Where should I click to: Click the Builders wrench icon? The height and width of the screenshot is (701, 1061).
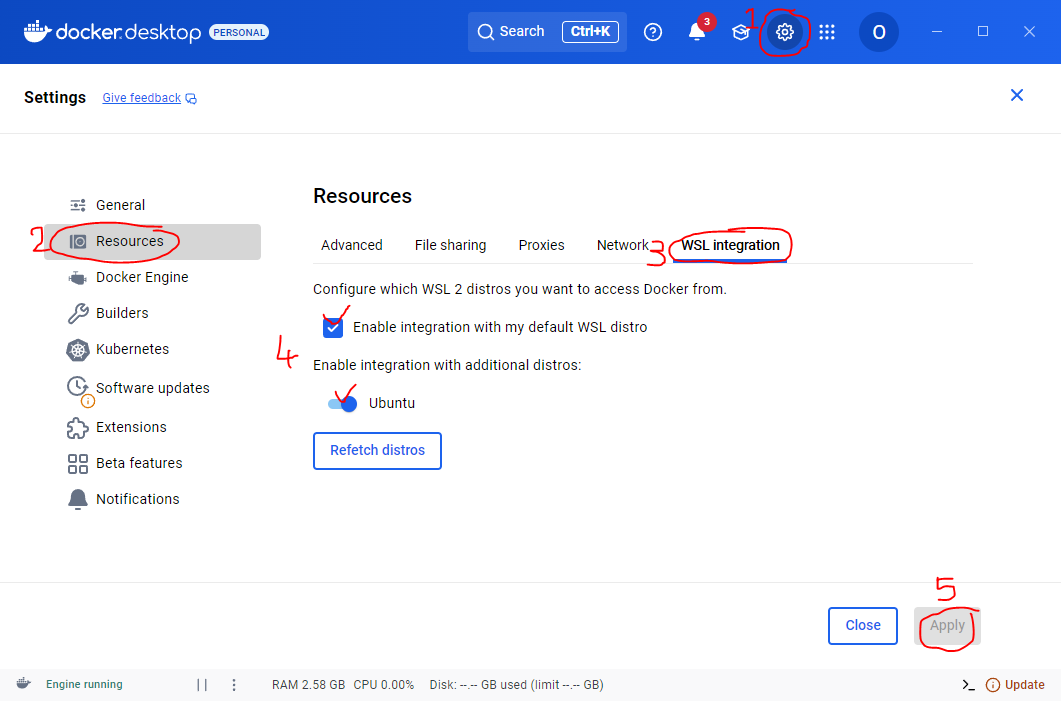[78, 313]
